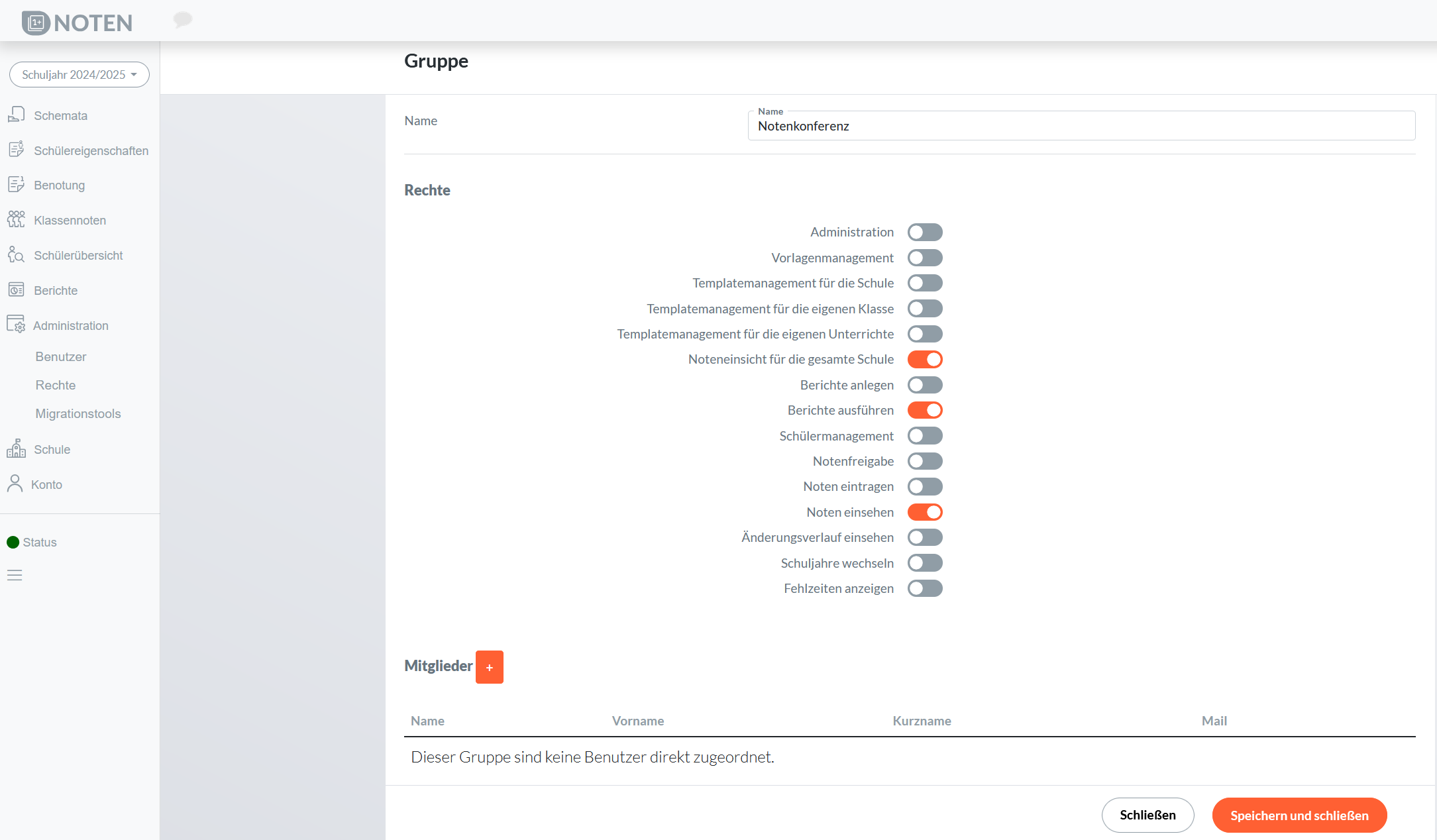
Task: Go to the Migrationstools submenu item
Action: click(x=78, y=413)
